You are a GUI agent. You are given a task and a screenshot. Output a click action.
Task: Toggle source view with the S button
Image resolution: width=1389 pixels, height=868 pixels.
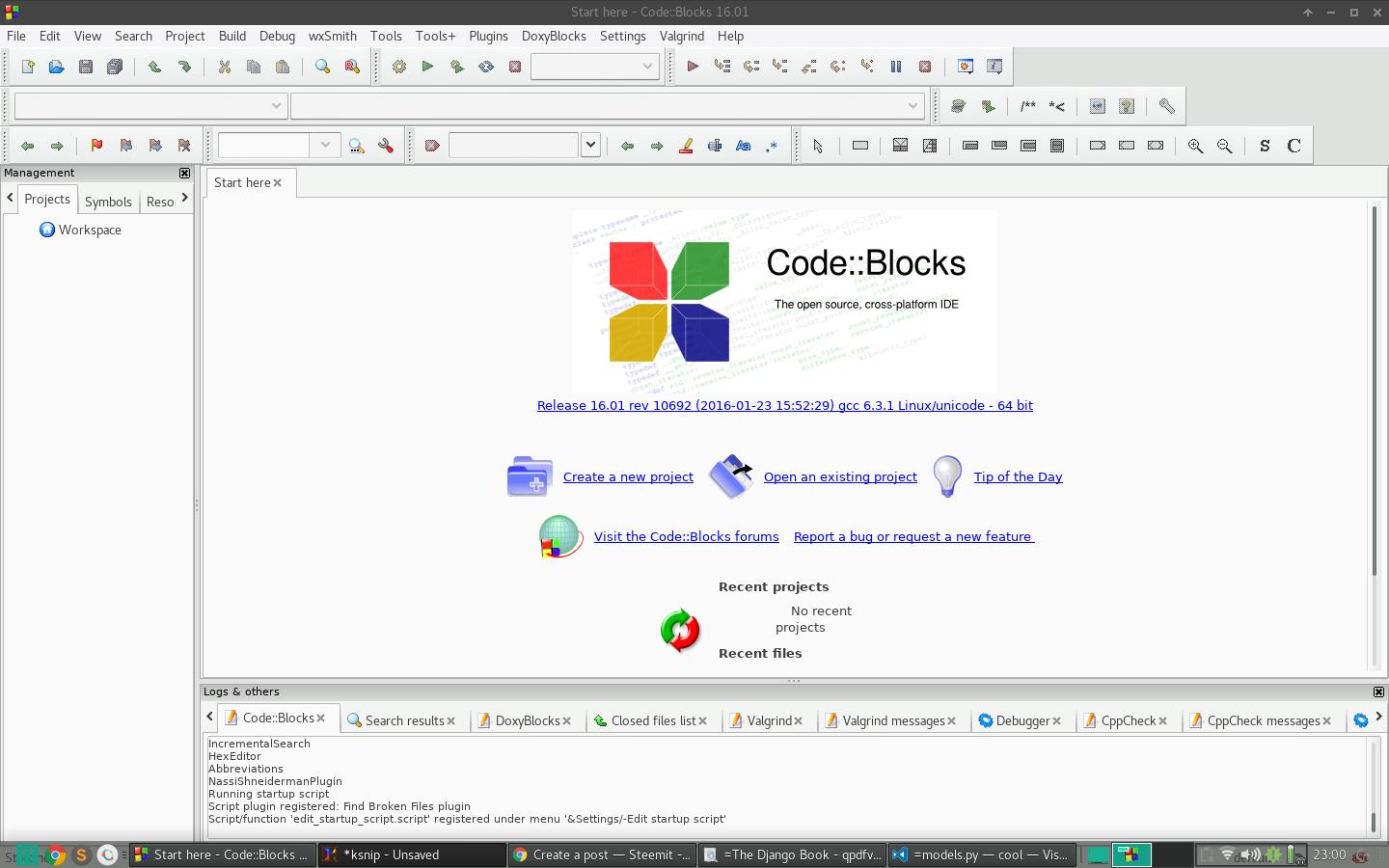point(1265,146)
